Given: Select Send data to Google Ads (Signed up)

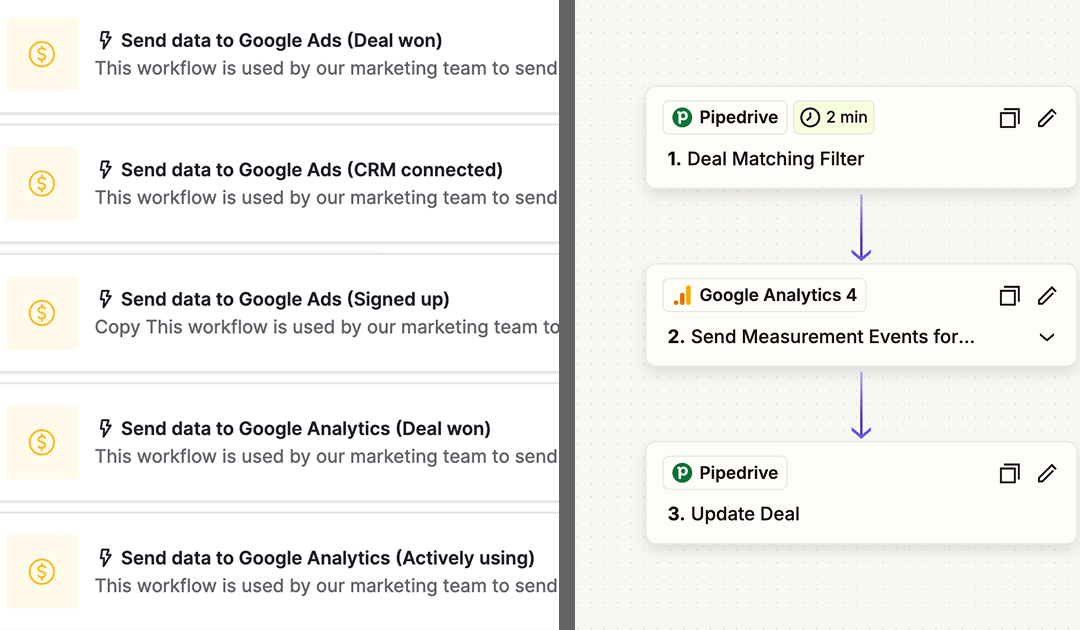Looking at the screenshot, I should pos(285,299).
